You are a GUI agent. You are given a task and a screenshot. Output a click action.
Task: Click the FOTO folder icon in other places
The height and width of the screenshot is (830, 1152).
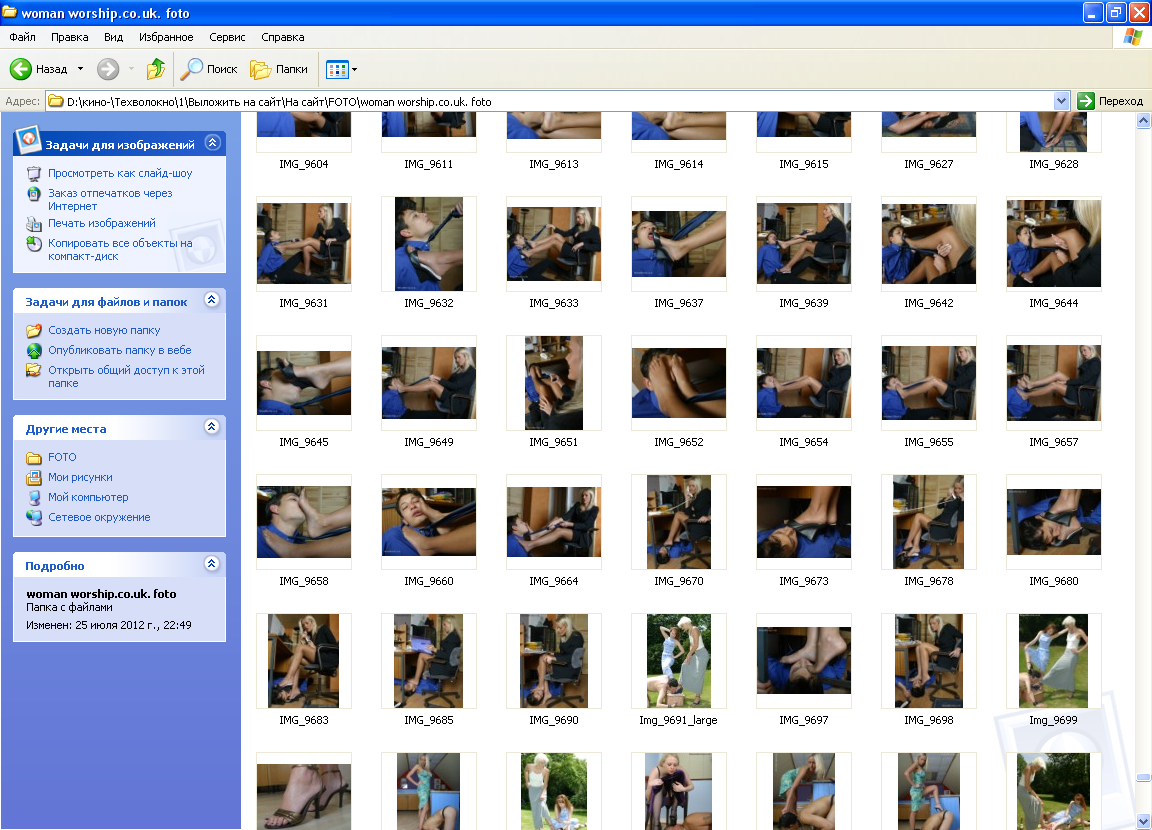click(34, 458)
